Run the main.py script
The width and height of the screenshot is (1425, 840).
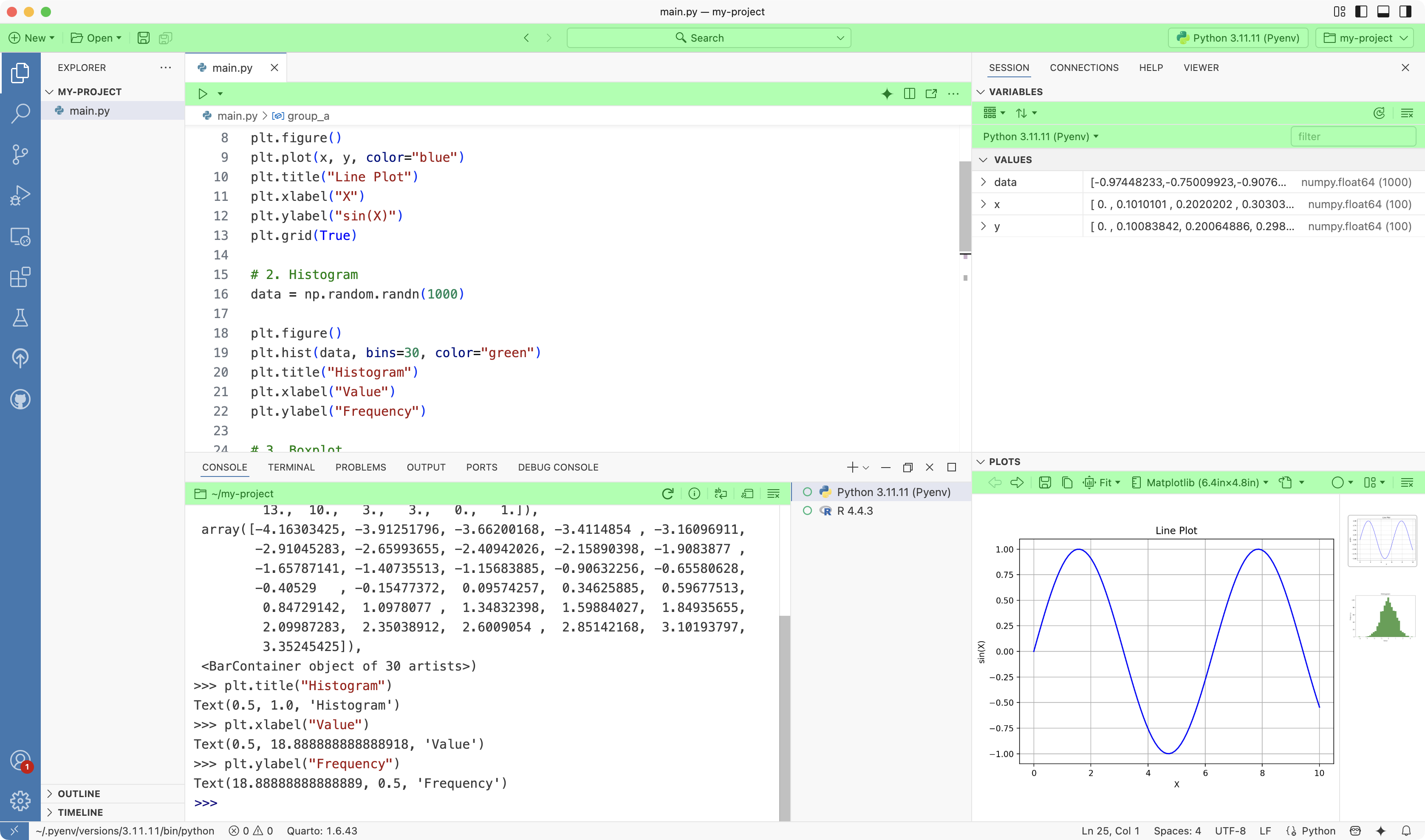(203, 93)
